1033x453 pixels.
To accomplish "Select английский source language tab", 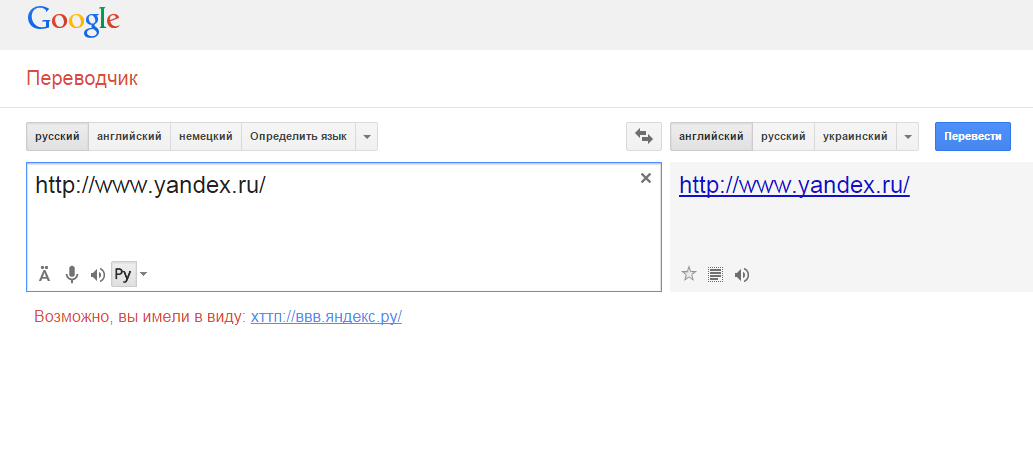I will tap(130, 136).
